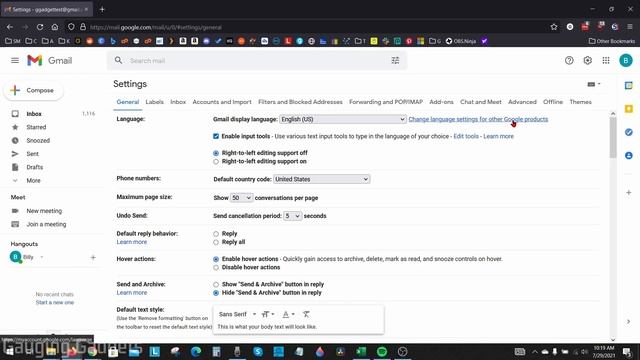Switch to the Inbox settings tab
This screenshot has height=360, width=640.
tap(178, 102)
